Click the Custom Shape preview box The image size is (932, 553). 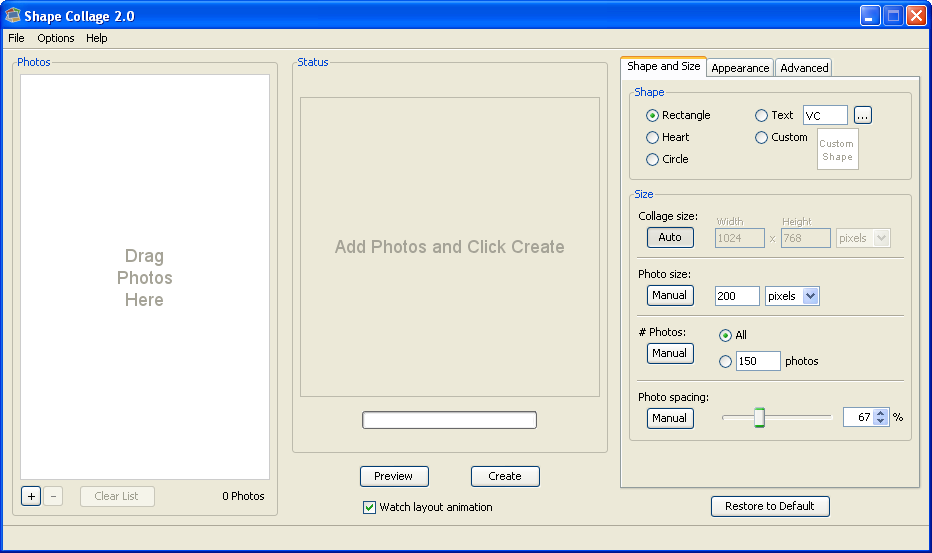coord(837,150)
